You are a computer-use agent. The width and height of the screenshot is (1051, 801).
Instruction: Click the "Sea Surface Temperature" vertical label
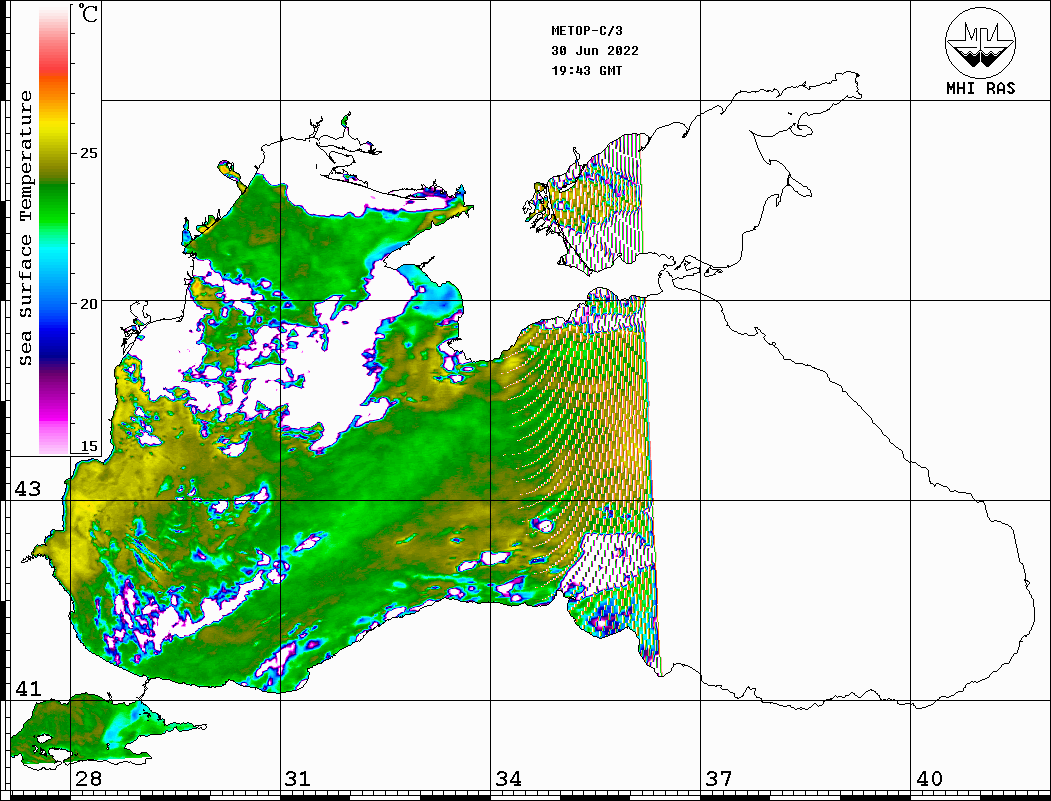point(25,228)
